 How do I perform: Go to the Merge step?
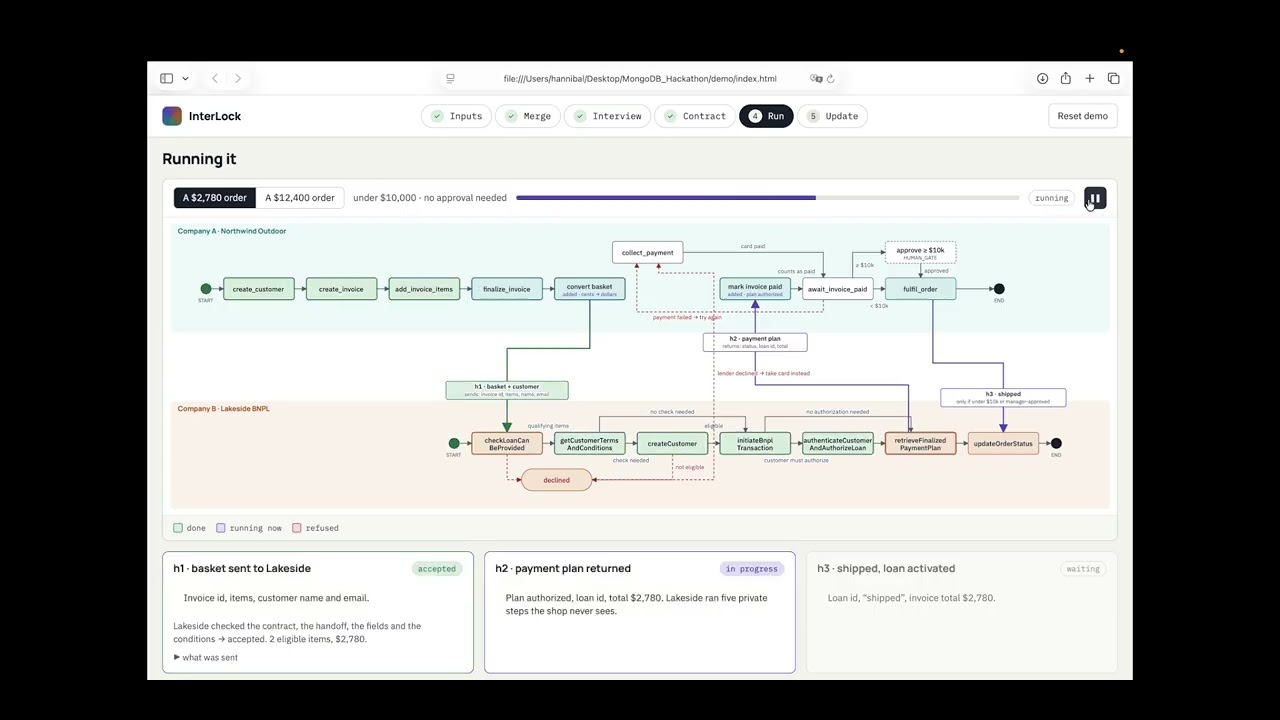click(x=529, y=116)
